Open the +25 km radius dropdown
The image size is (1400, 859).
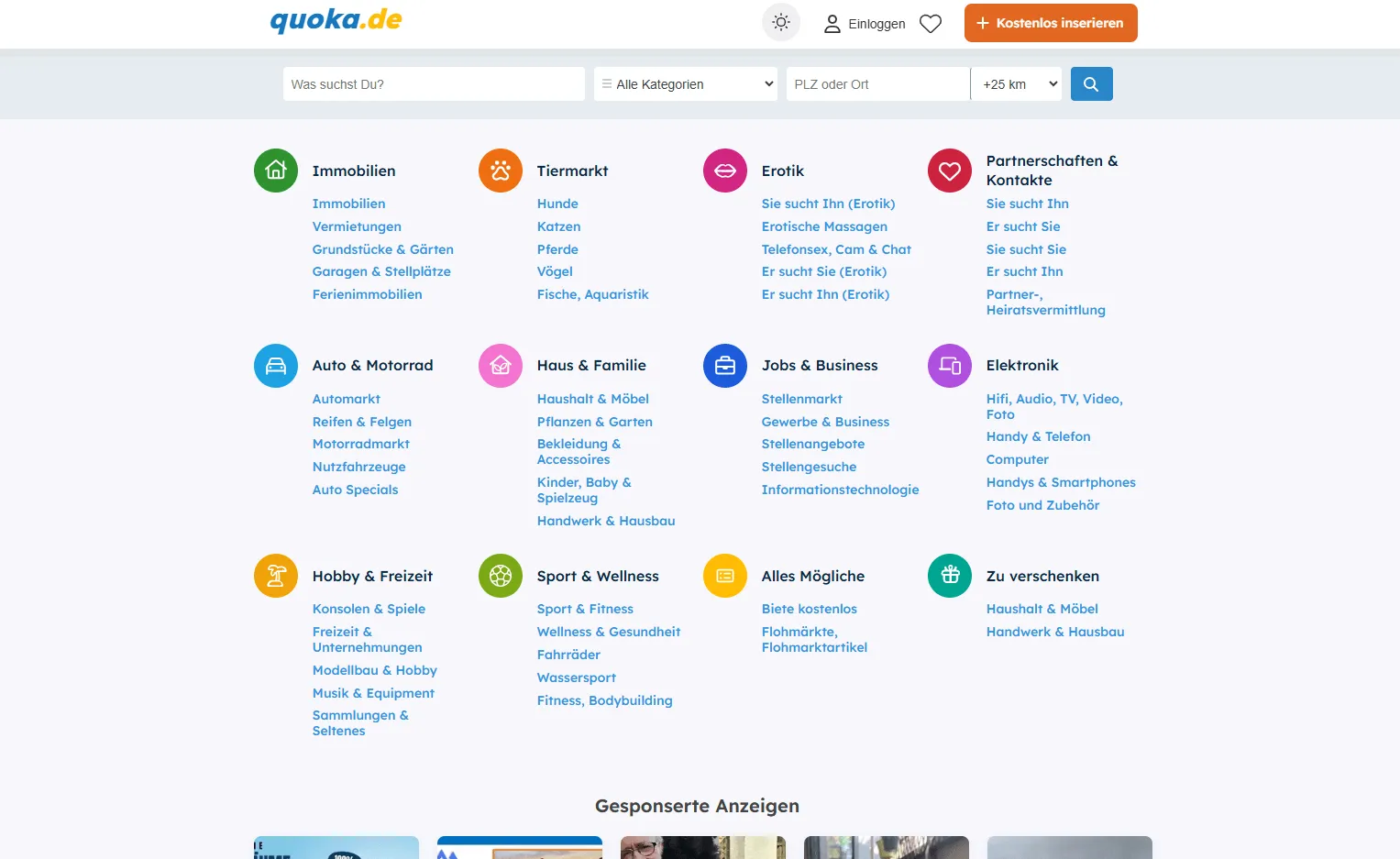pyautogui.click(x=1016, y=84)
